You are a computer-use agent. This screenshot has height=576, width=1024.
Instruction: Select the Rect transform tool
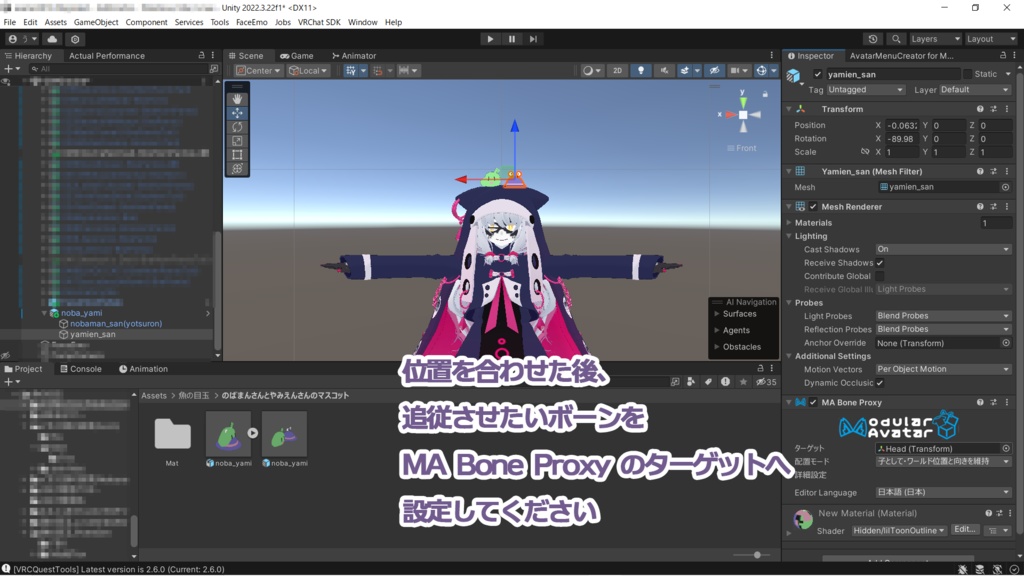(x=238, y=153)
